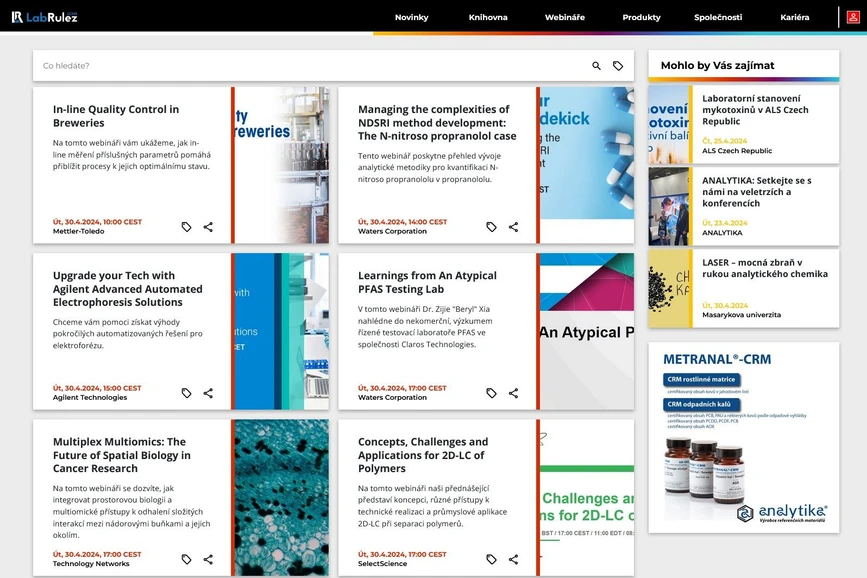Viewport: 867px width, 578px height.
Task: Open the Kariéra menu
Action: tap(795, 17)
